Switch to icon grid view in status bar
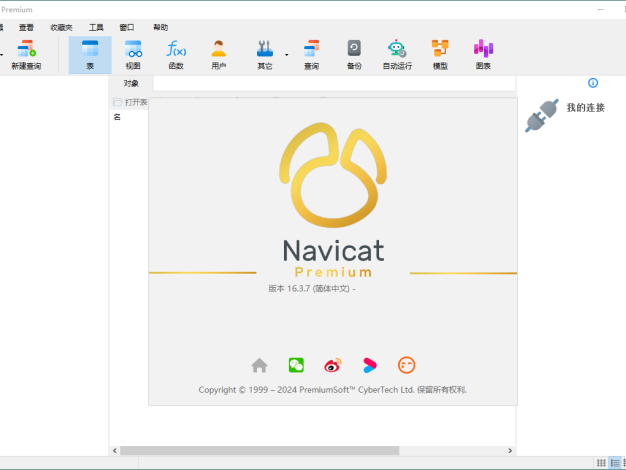 pos(601,463)
